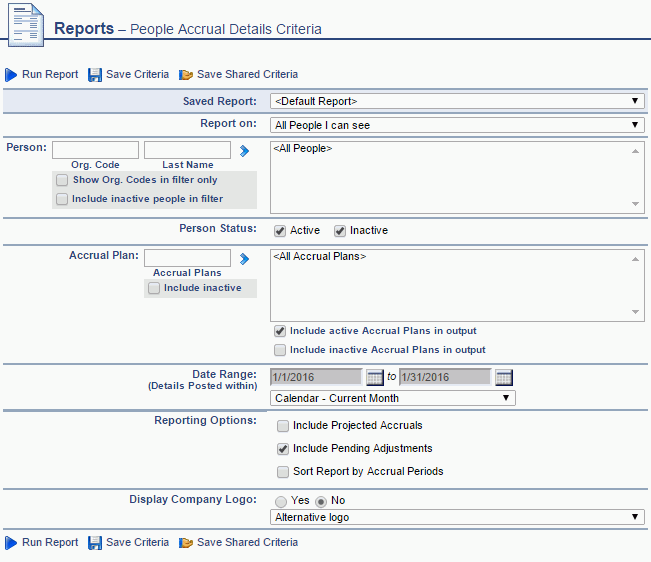This screenshot has width=651, height=562.
Task: Click the top Run Report play icon
Action: click(x=11, y=75)
